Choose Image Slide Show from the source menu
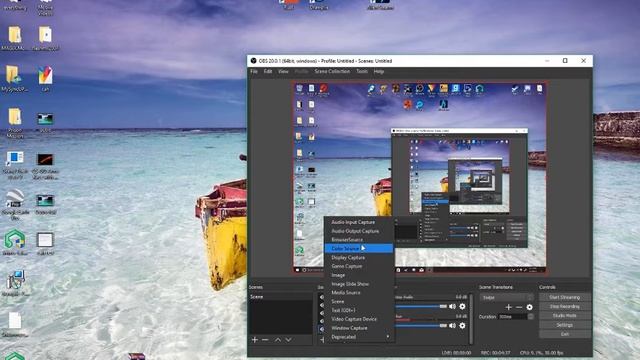 359,284
